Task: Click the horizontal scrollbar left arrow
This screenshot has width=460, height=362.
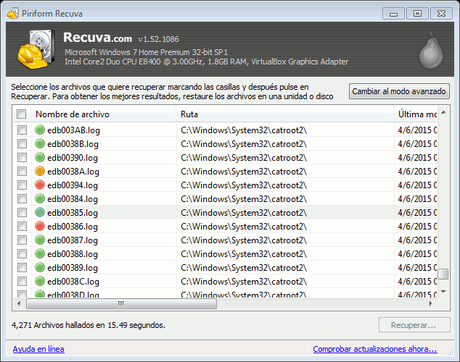Action: pos(19,303)
